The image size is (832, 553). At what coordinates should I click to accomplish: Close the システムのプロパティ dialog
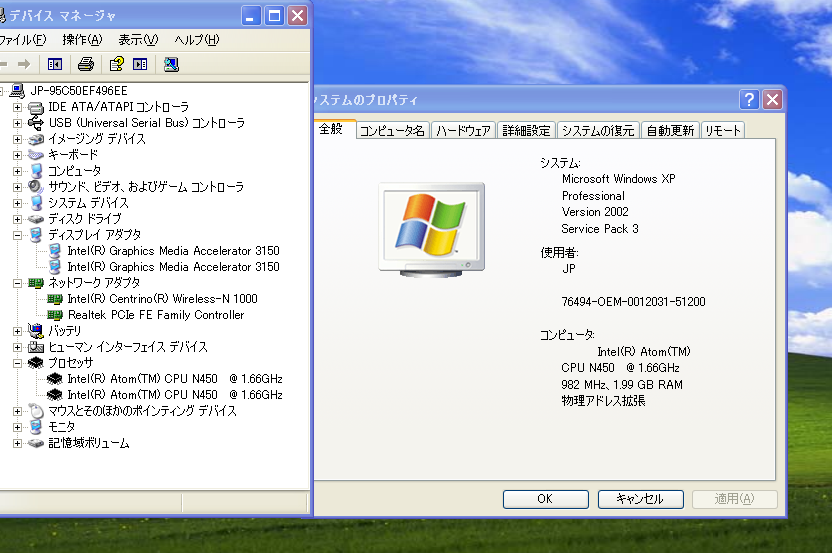tap(772, 99)
